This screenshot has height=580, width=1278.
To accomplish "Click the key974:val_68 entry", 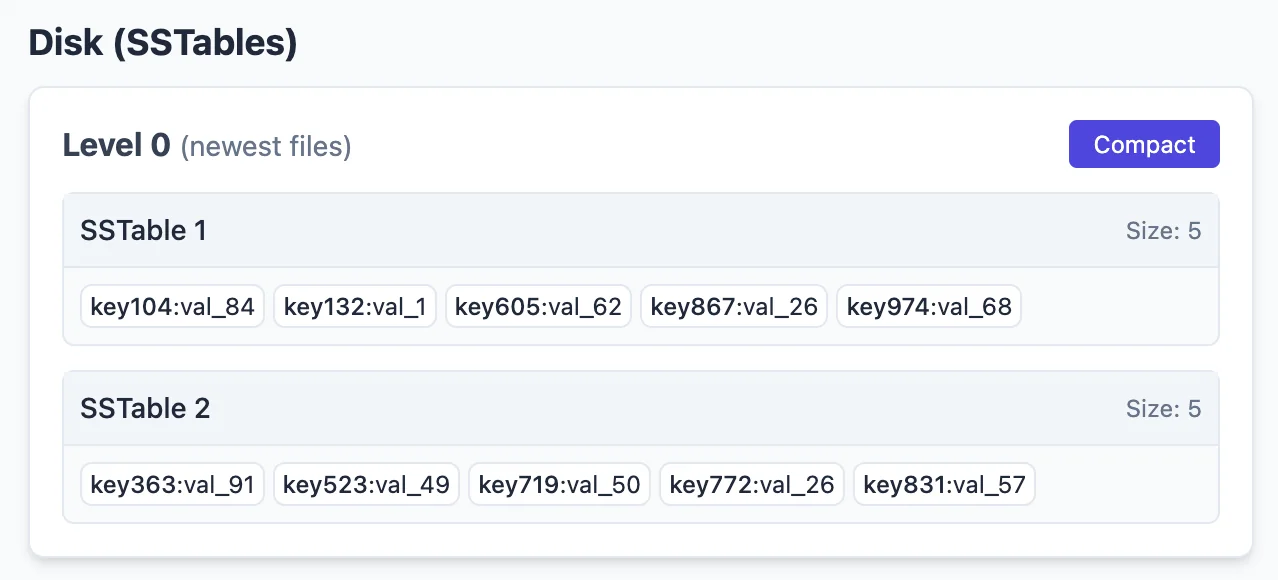I will click(929, 306).
